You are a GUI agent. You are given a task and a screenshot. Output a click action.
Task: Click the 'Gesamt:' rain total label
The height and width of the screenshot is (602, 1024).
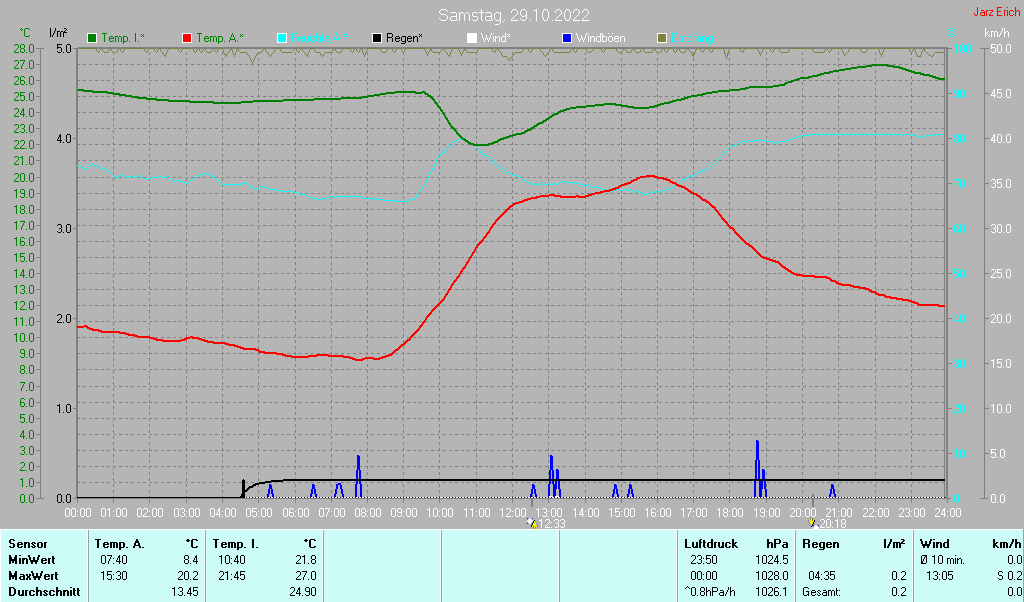[x=822, y=592]
